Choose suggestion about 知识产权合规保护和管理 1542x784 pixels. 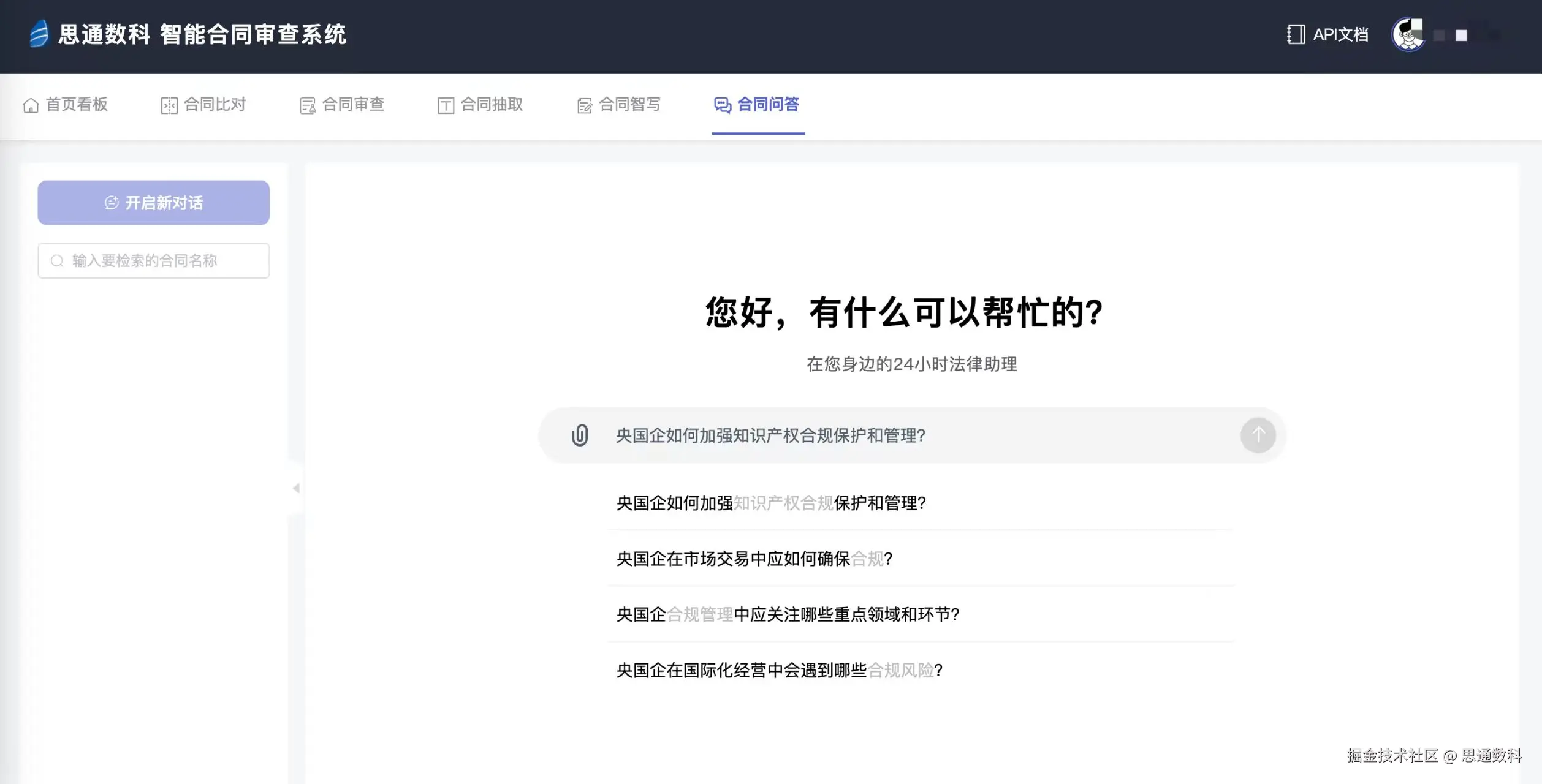point(770,503)
